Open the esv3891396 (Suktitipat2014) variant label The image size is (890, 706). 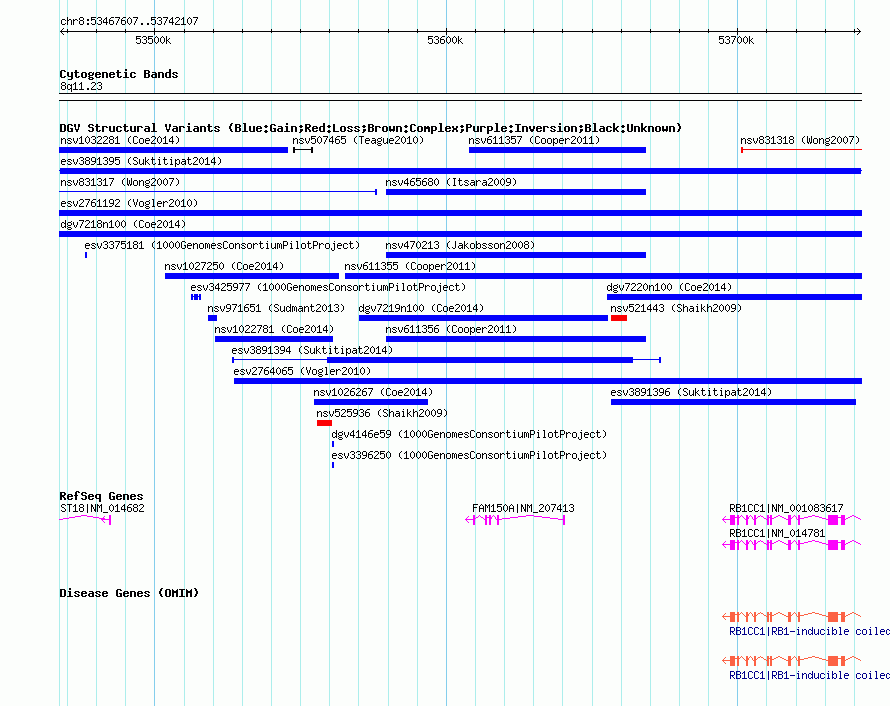(x=691, y=392)
